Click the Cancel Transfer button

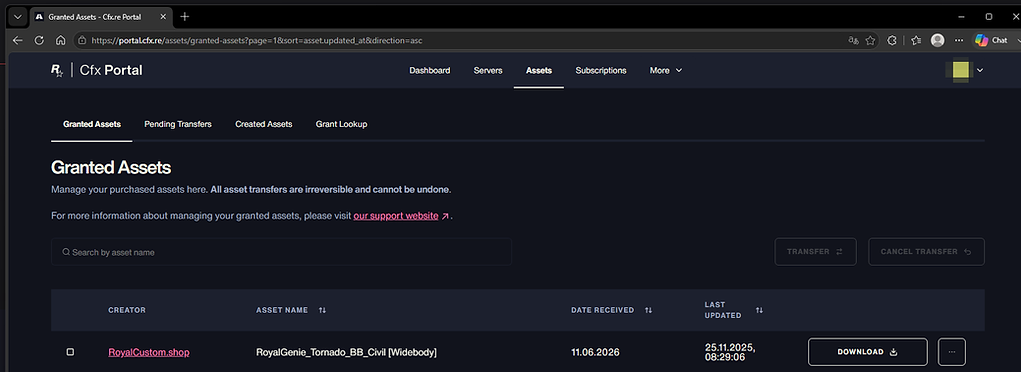click(x=926, y=251)
